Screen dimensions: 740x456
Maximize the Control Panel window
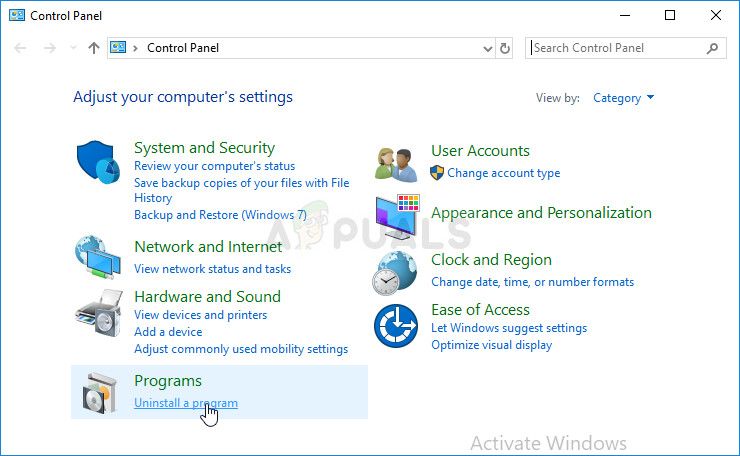point(670,16)
